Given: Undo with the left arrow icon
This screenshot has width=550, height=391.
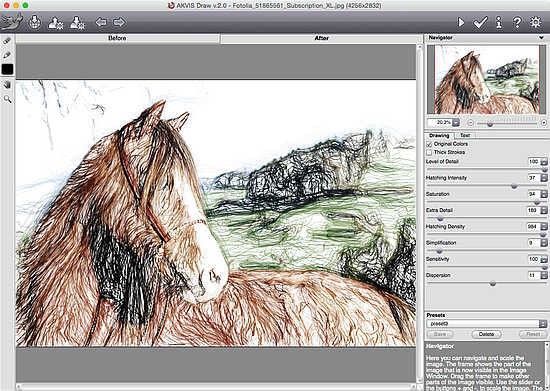Looking at the screenshot, I should 101,22.
